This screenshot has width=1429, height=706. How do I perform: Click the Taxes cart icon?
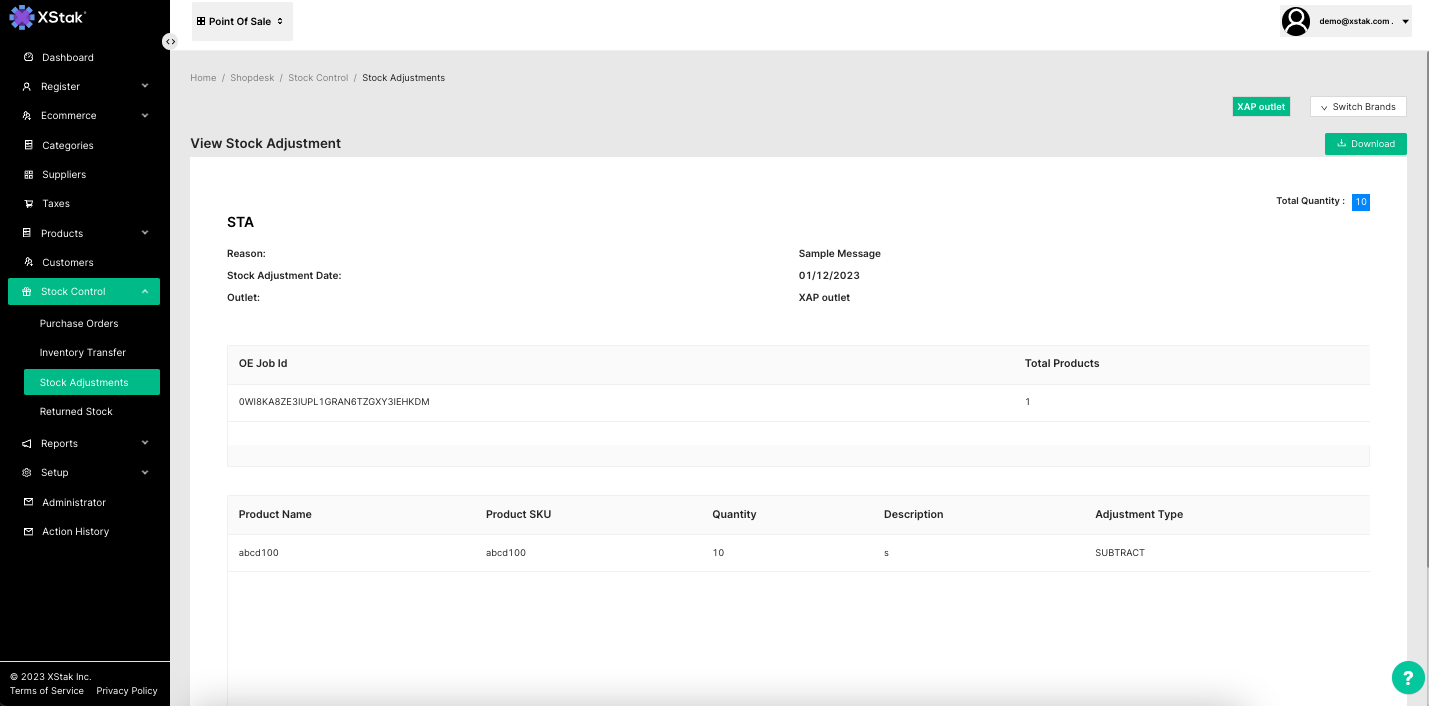click(29, 204)
